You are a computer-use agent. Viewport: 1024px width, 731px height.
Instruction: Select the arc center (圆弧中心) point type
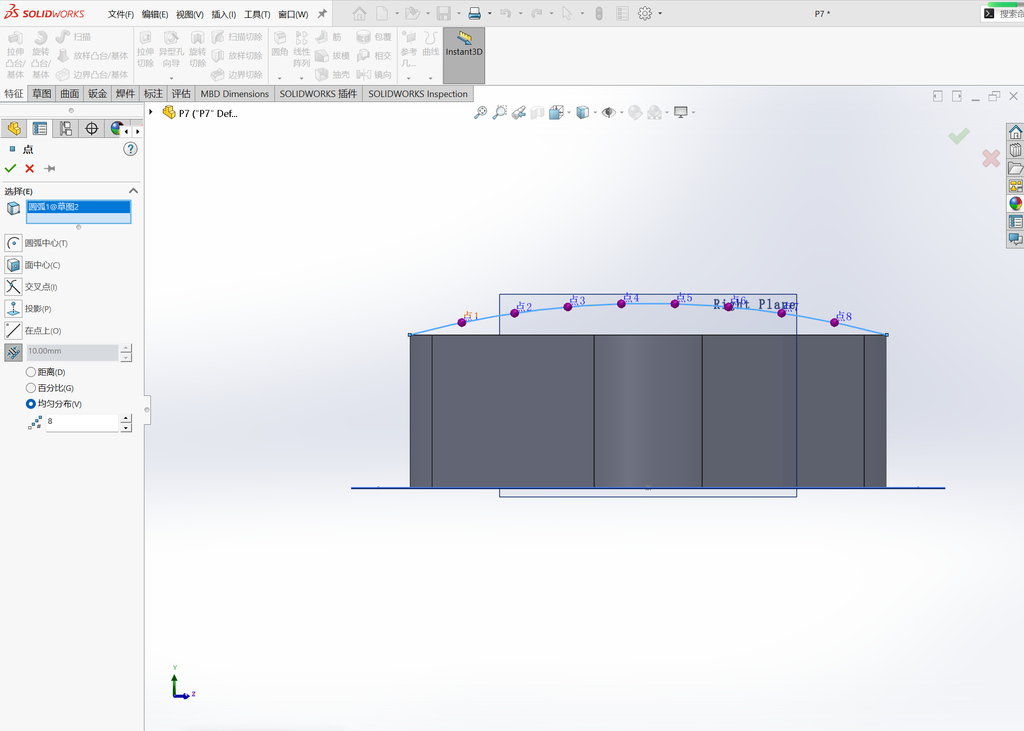[x=13, y=243]
